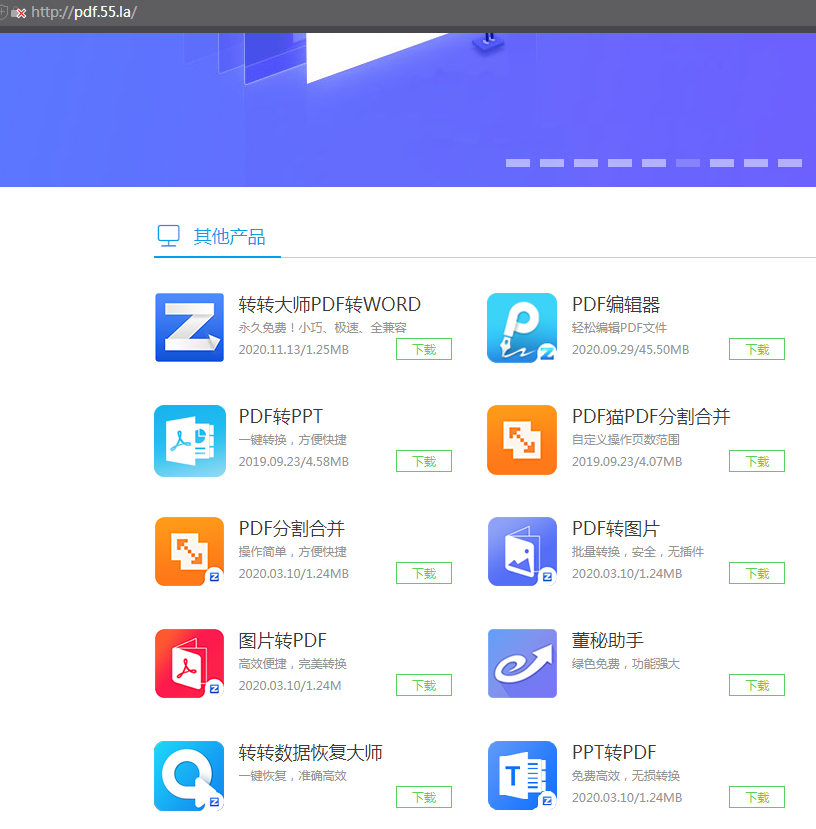Click the PDF编辑器 app icon
Viewport: 816px width, 829px height.
(522, 328)
